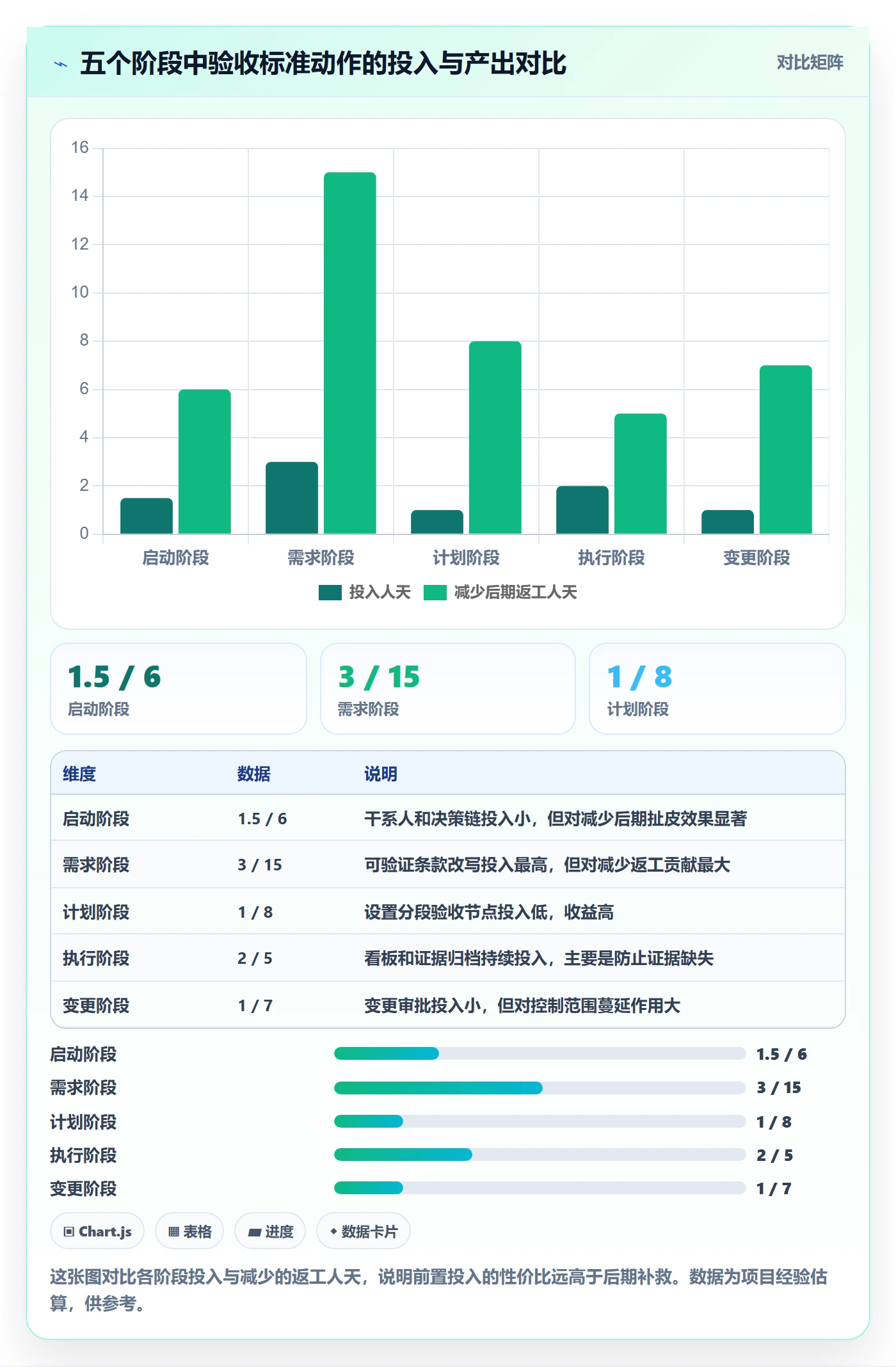Click the 3 / 15 table cell
Screen dimensions: 896x1367
click(260, 865)
